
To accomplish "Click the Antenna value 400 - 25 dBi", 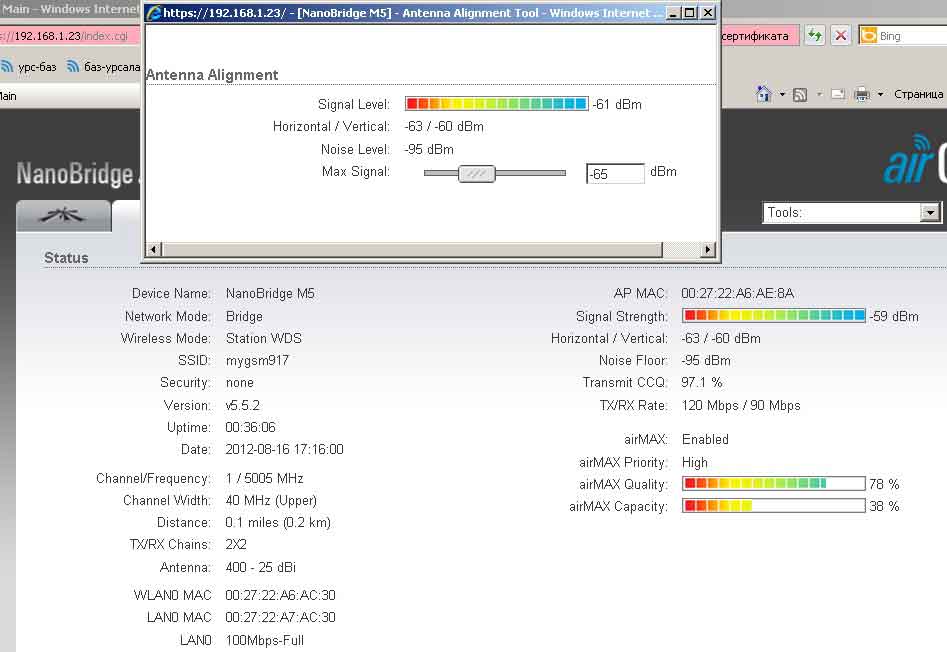I will (260, 567).
